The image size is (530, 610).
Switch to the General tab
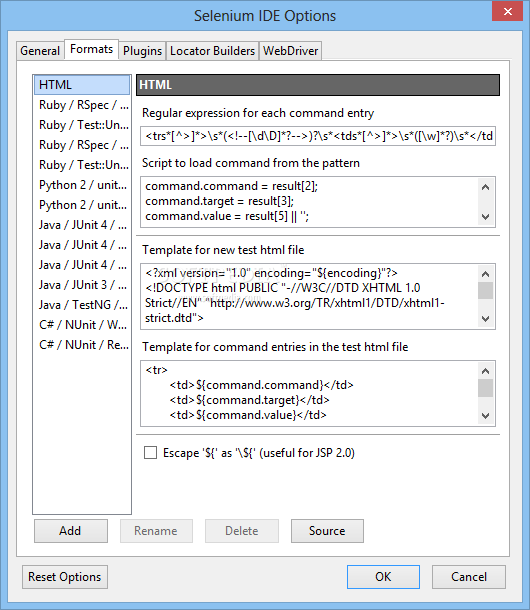coord(40,51)
